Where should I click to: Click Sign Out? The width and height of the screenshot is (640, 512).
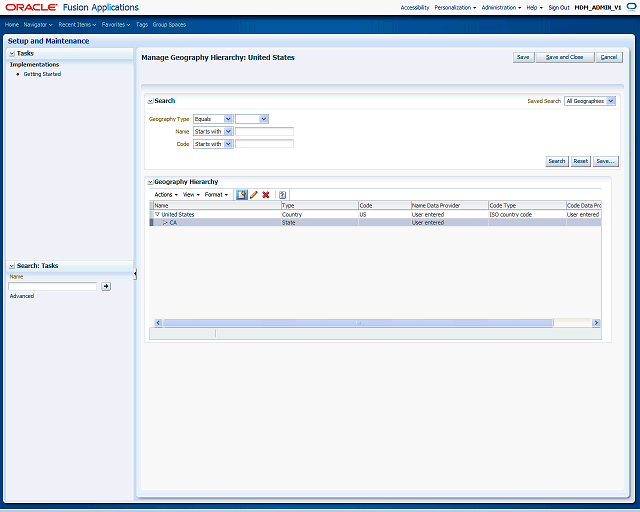click(559, 7)
